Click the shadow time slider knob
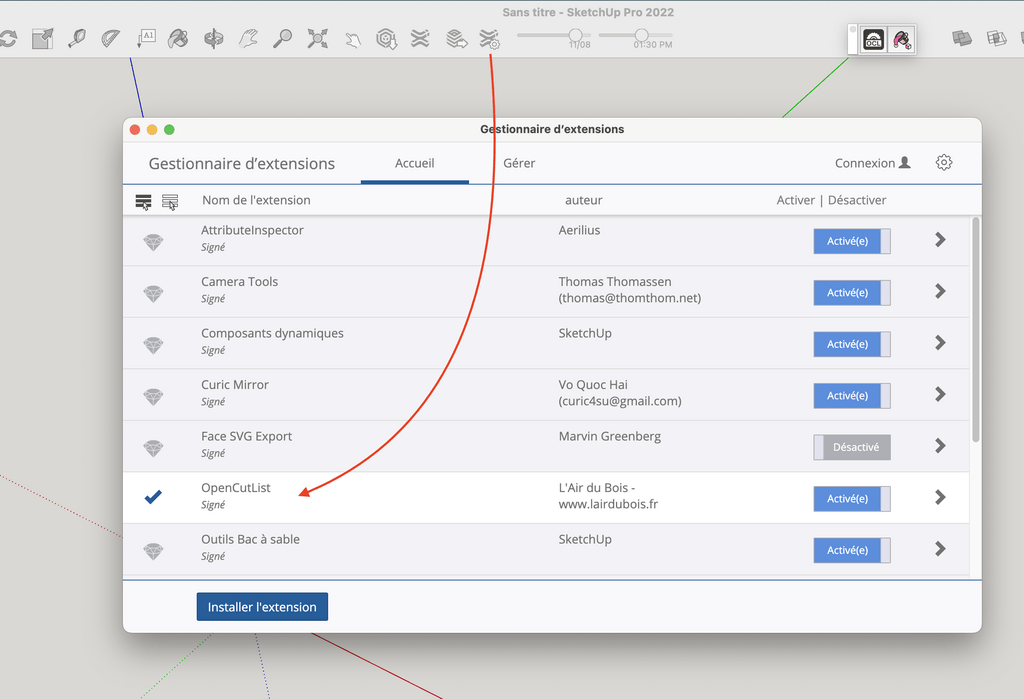The height and width of the screenshot is (699, 1024). click(641, 35)
